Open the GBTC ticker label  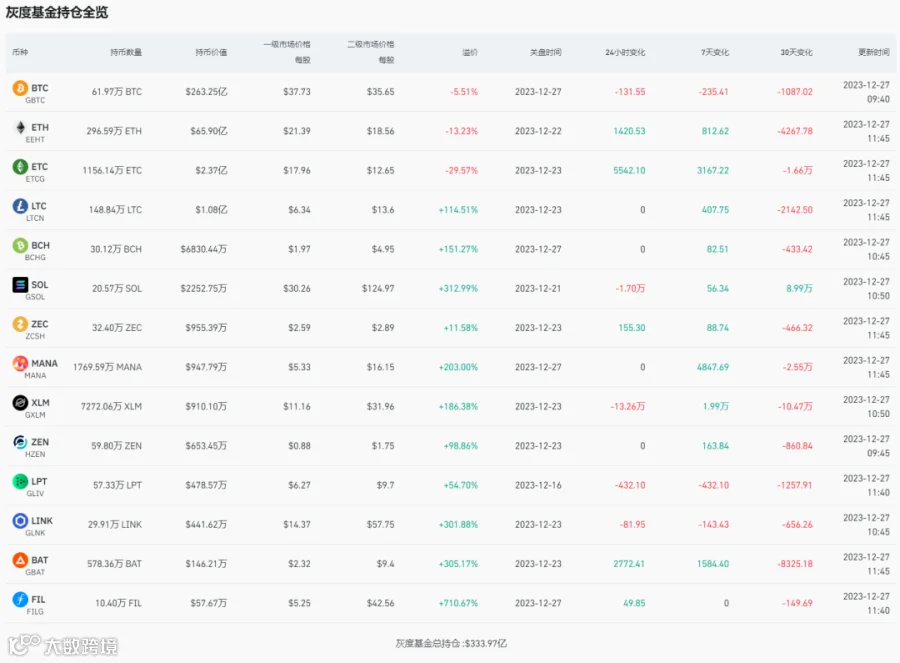pos(35,100)
